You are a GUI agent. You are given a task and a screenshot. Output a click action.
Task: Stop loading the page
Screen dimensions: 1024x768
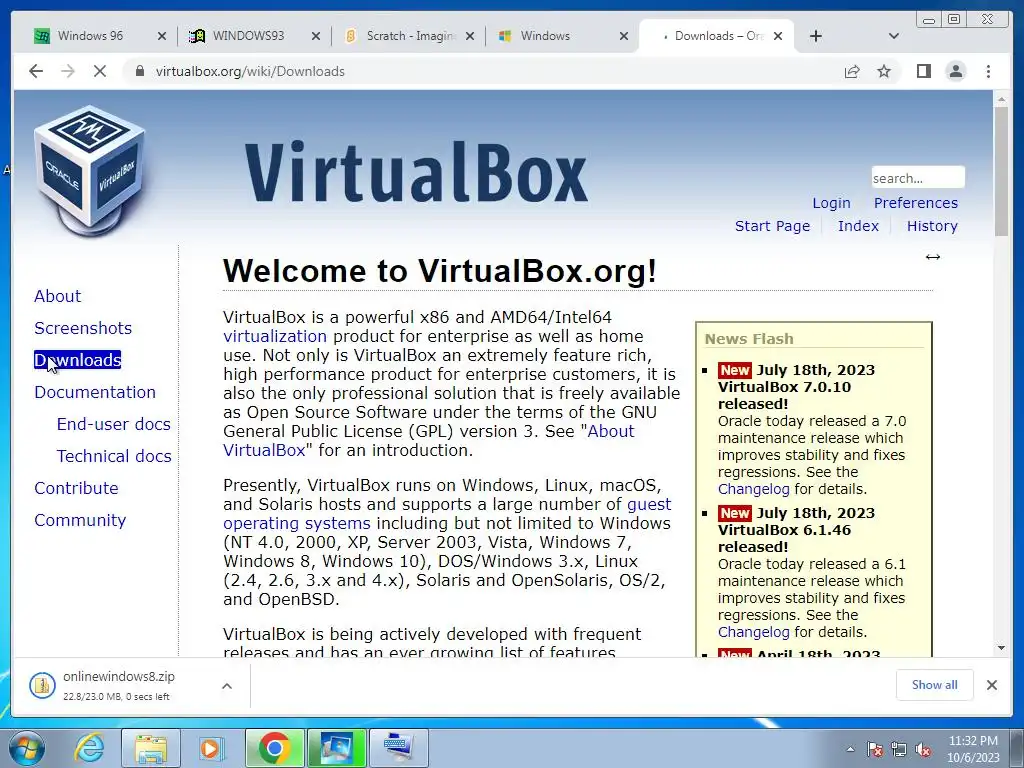click(x=100, y=71)
